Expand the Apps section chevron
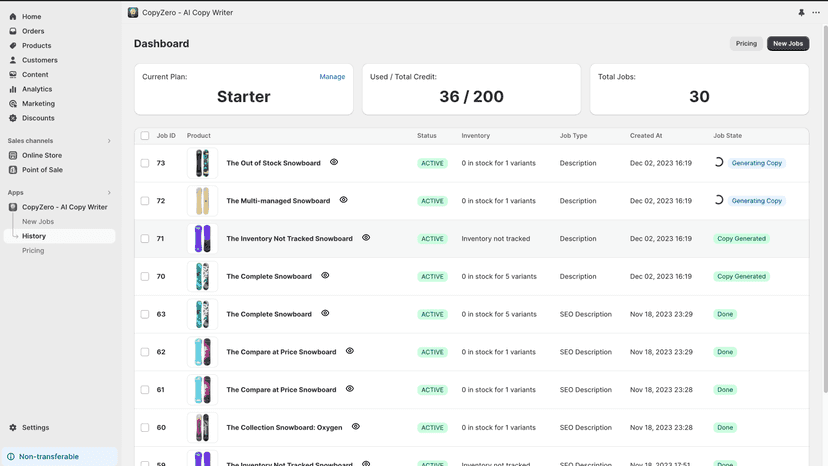828x466 pixels. coord(109,193)
